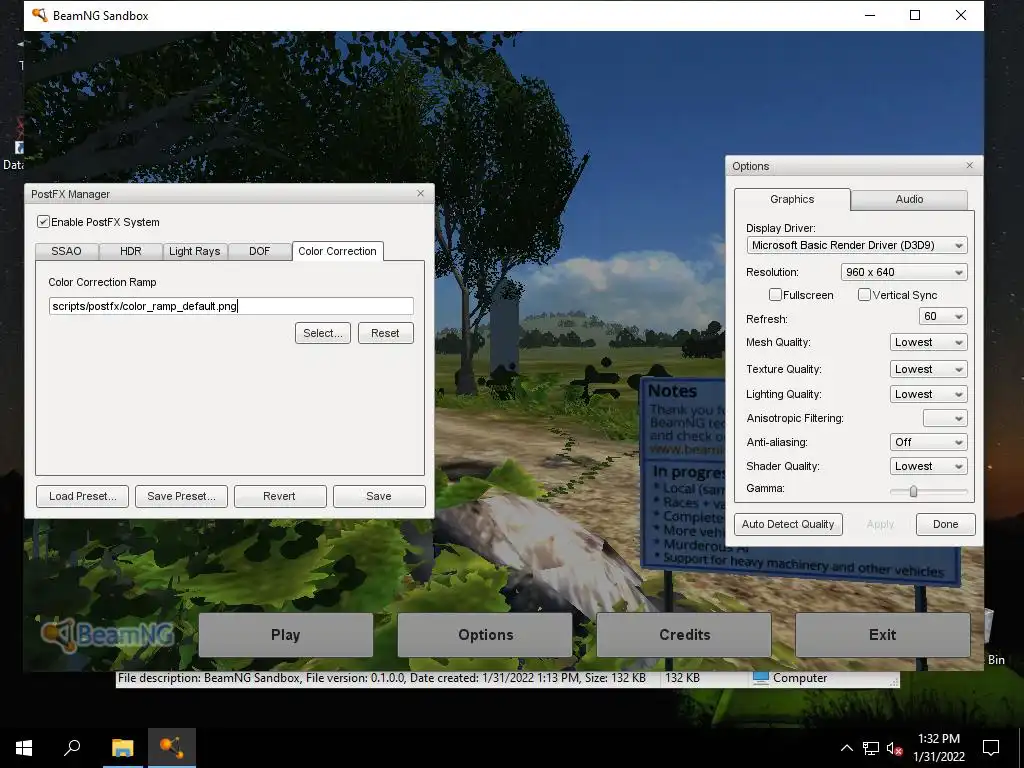Open File Explorer from taskbar
This screenshot has width=1024, height=768.
pos(122,747)
